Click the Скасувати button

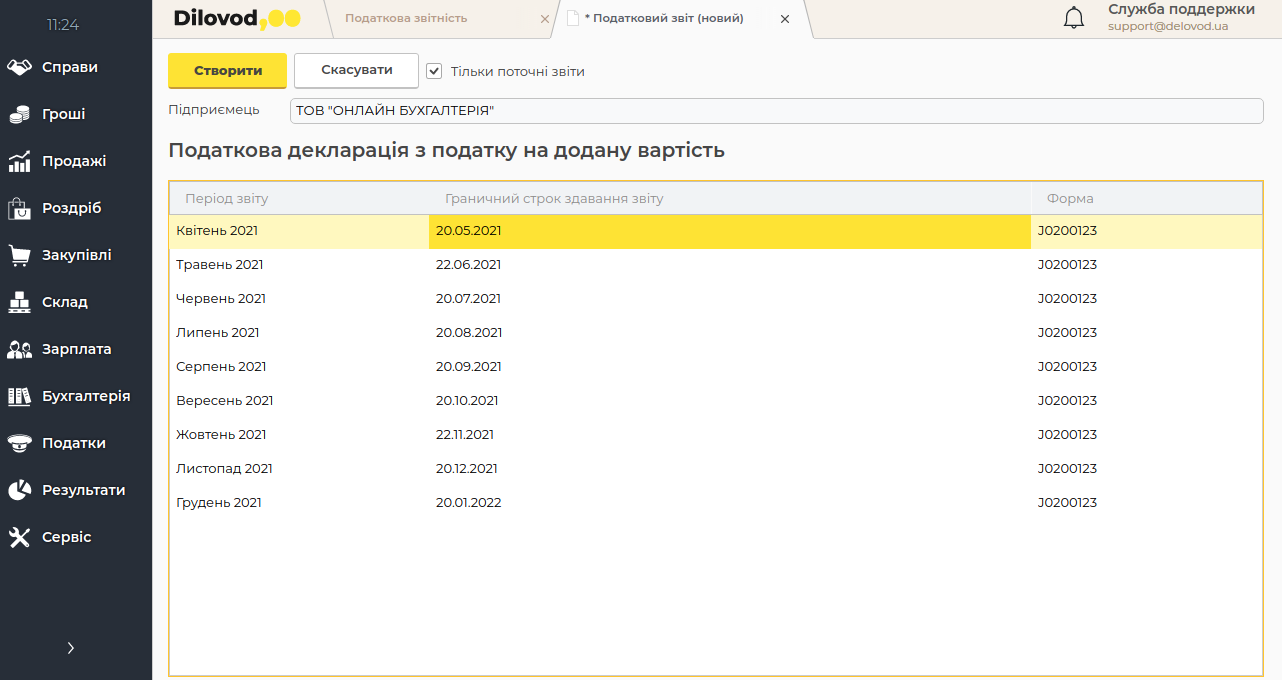356,70
